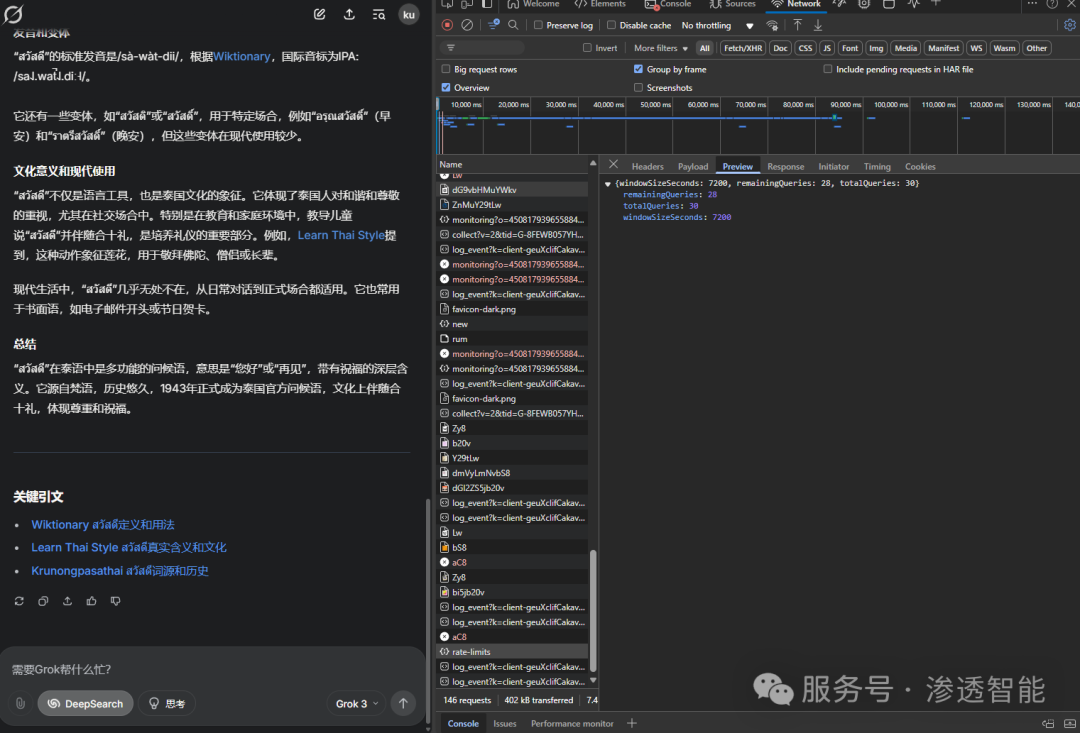Image resolution: width=1080 pixels, height=733 pixels.
Task: Select the rate-limits request row
Action: pyautogui.click(x=512, y=652)
